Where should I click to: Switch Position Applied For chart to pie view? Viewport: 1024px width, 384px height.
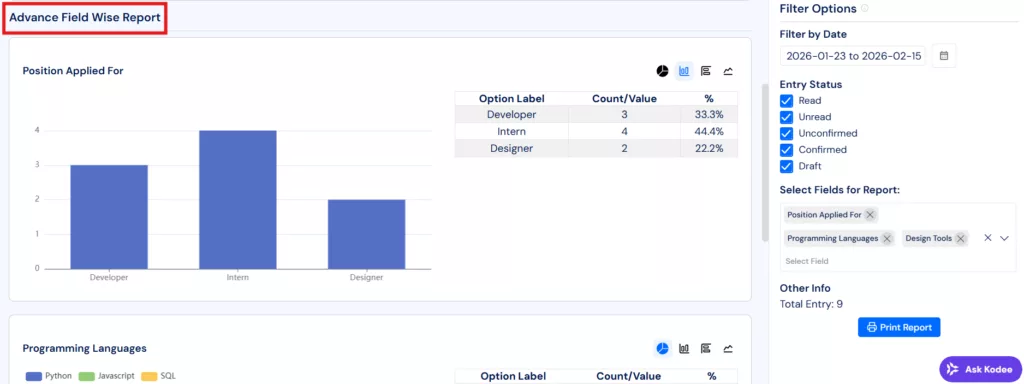click(x=662, y=71)
